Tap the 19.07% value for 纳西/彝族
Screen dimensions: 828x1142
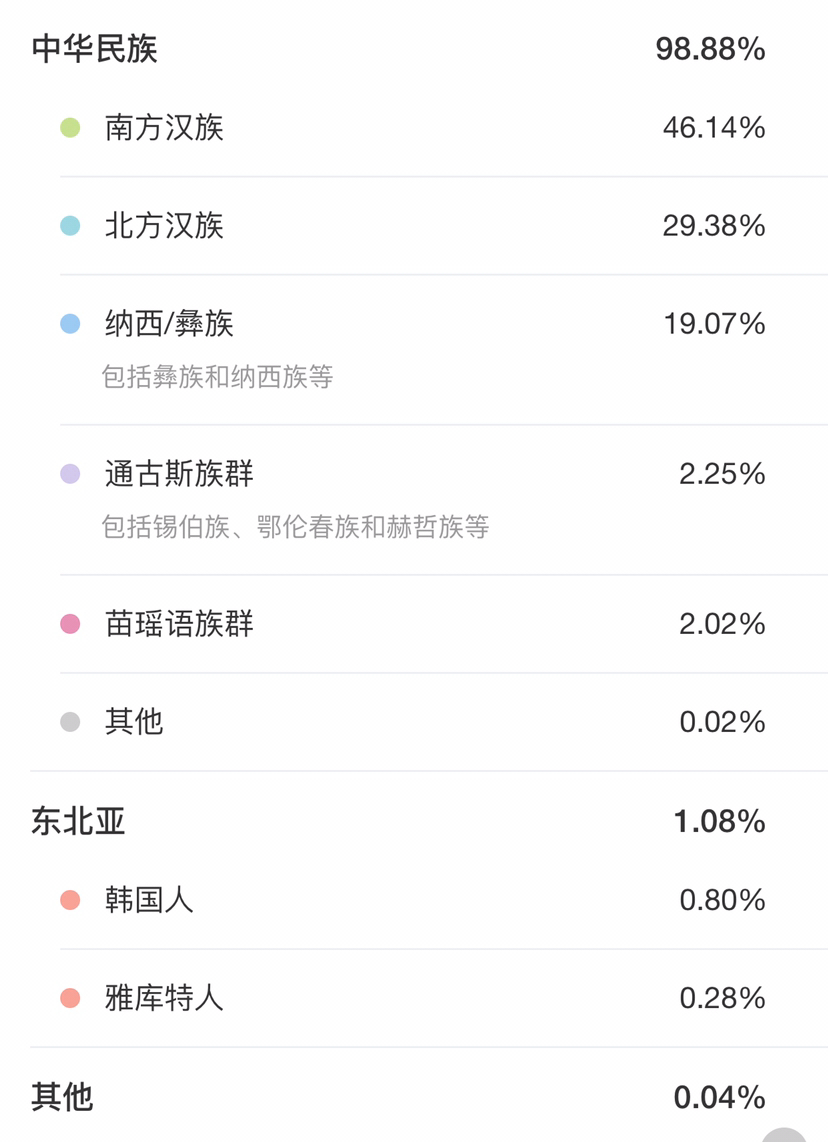(x=714, y=324)
